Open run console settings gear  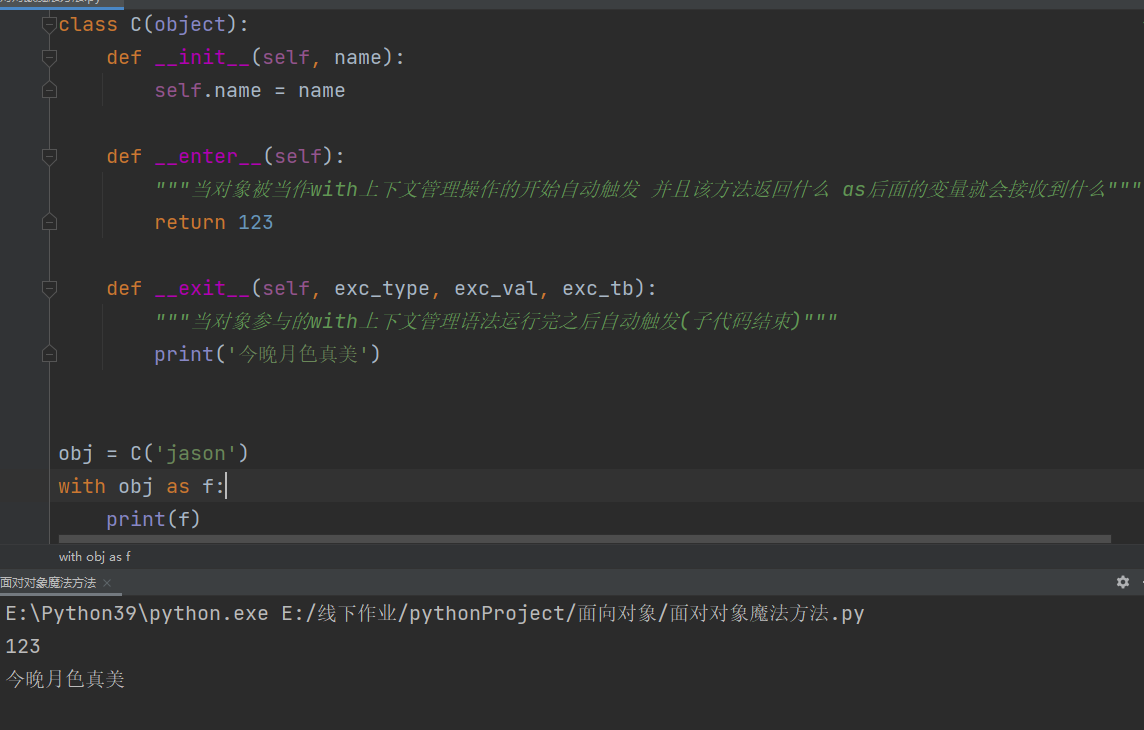pyautogui.click(x=1123, y=582)
